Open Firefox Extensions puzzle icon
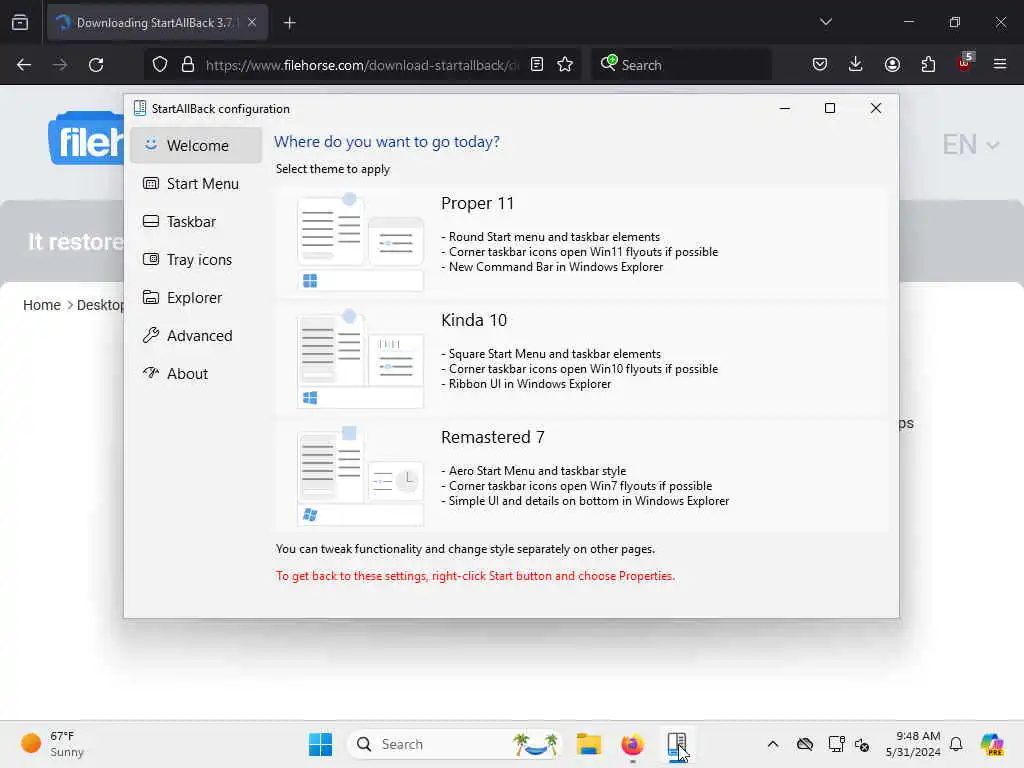 tap(928, 65)
